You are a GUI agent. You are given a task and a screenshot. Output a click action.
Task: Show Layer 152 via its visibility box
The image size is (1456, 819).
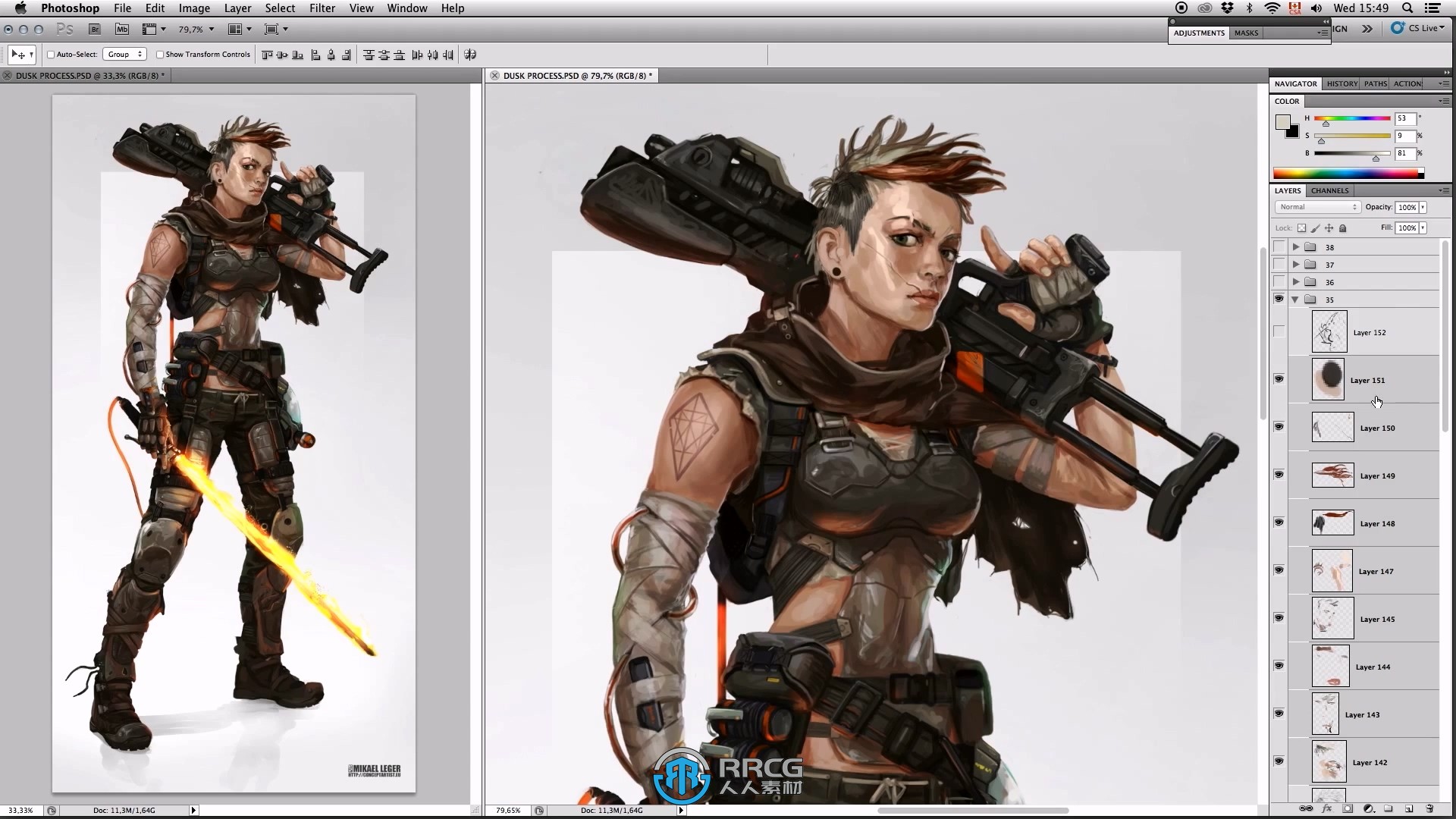[1279, 331]
